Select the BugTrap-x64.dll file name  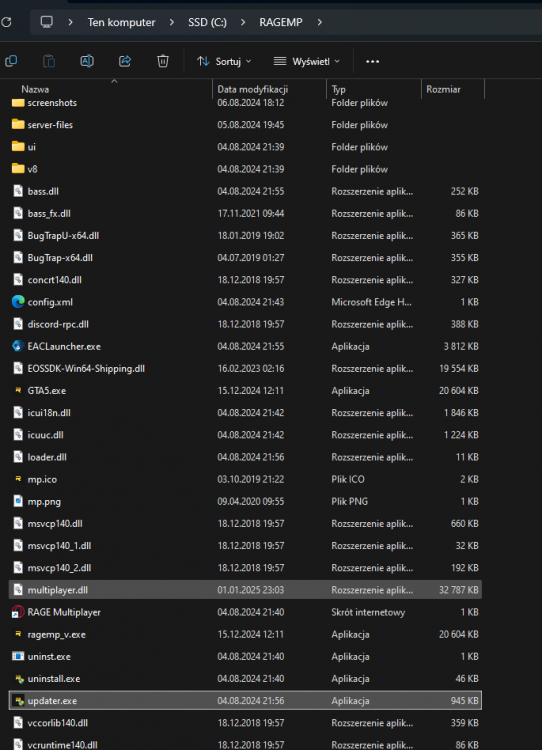[60, 257]
